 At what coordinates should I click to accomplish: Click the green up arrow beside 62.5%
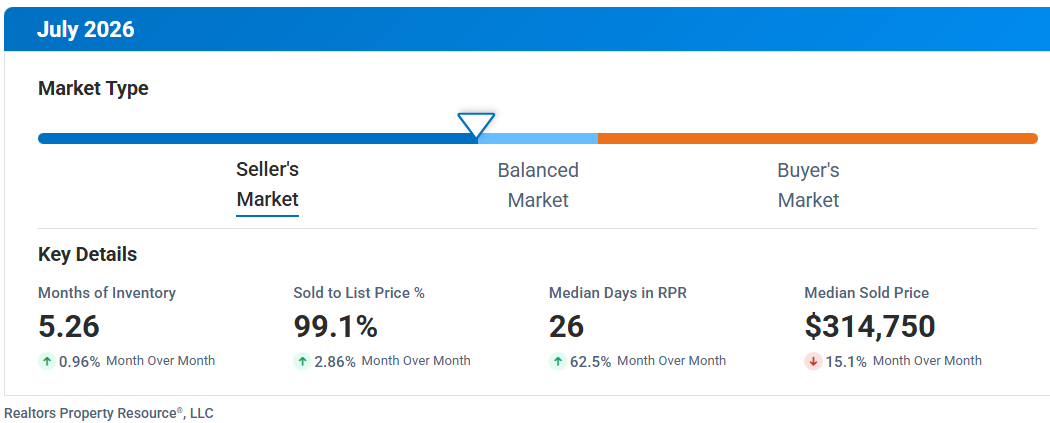(558, 361)
